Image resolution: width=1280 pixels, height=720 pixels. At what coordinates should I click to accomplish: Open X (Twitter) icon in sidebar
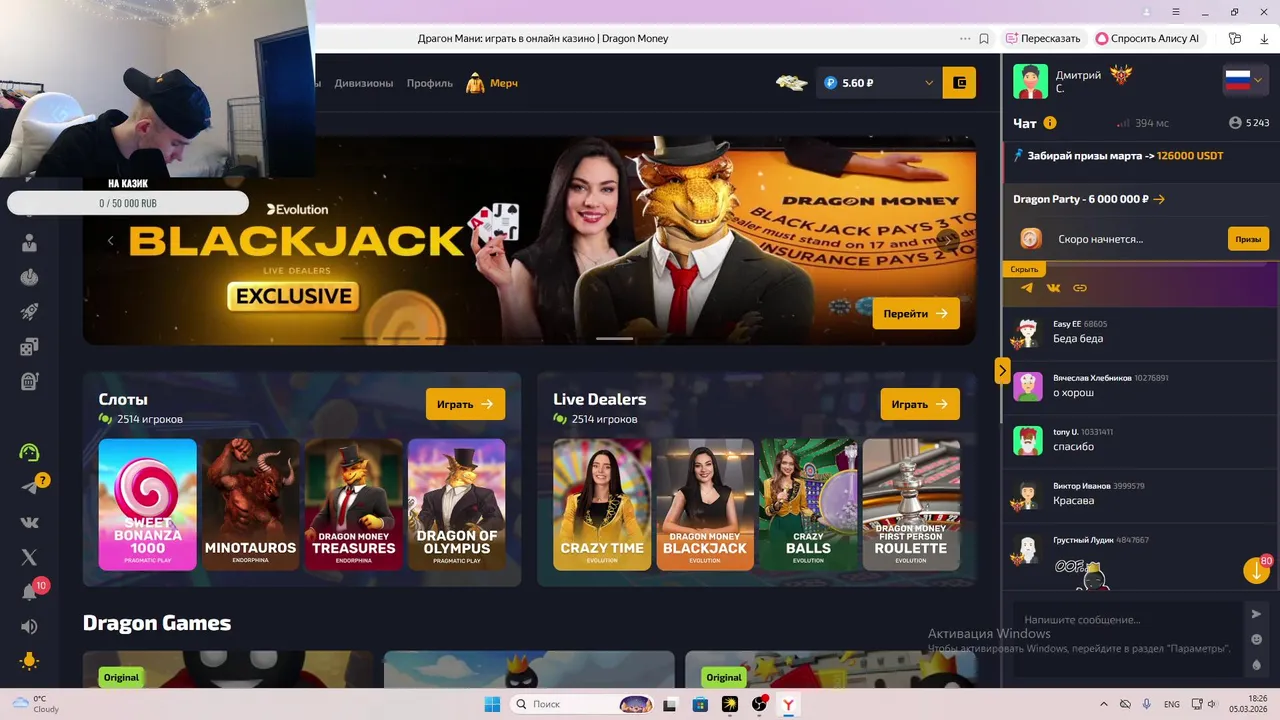coord(29,557)
